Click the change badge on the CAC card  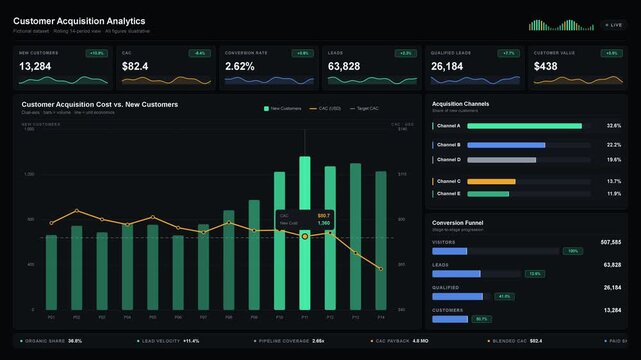point(199,53)
